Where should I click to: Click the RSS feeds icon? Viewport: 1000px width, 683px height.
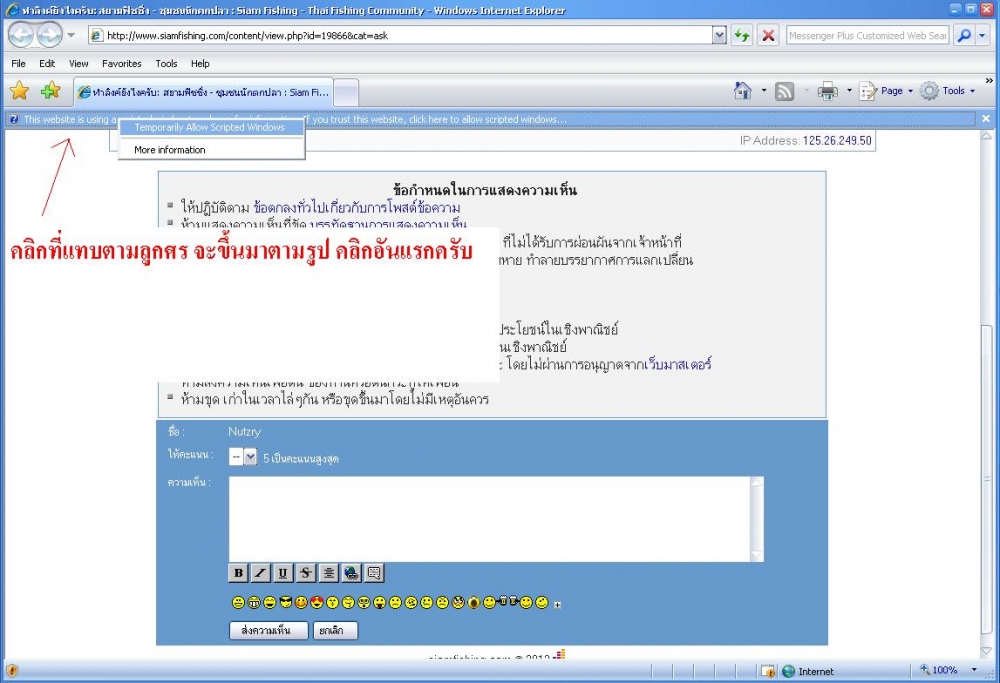pyautogui.click(x=784, y=92)
